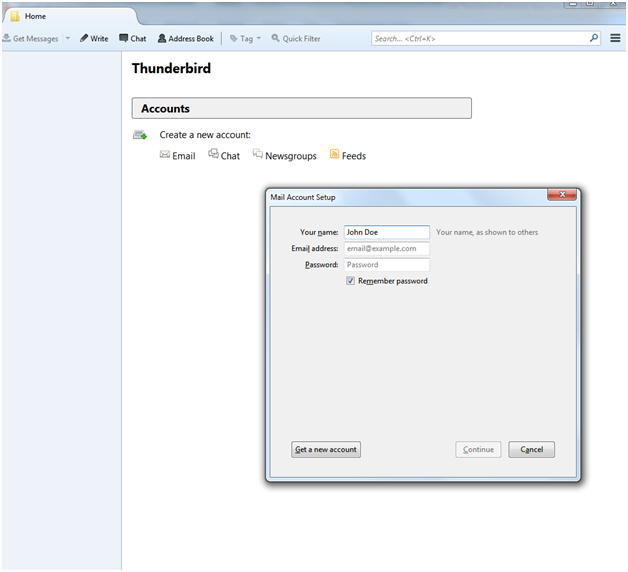Click the Get a new account button

coord(326,449)
